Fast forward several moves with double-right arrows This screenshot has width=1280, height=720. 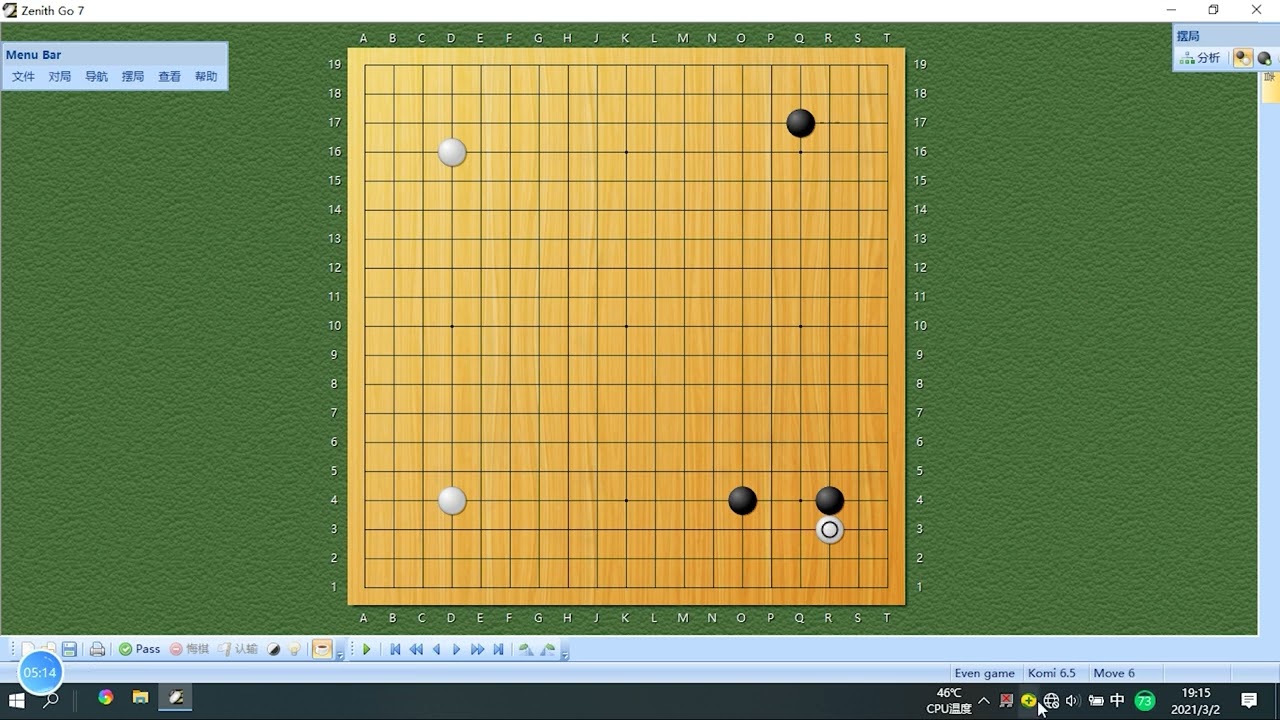click(x=477, y=649)
